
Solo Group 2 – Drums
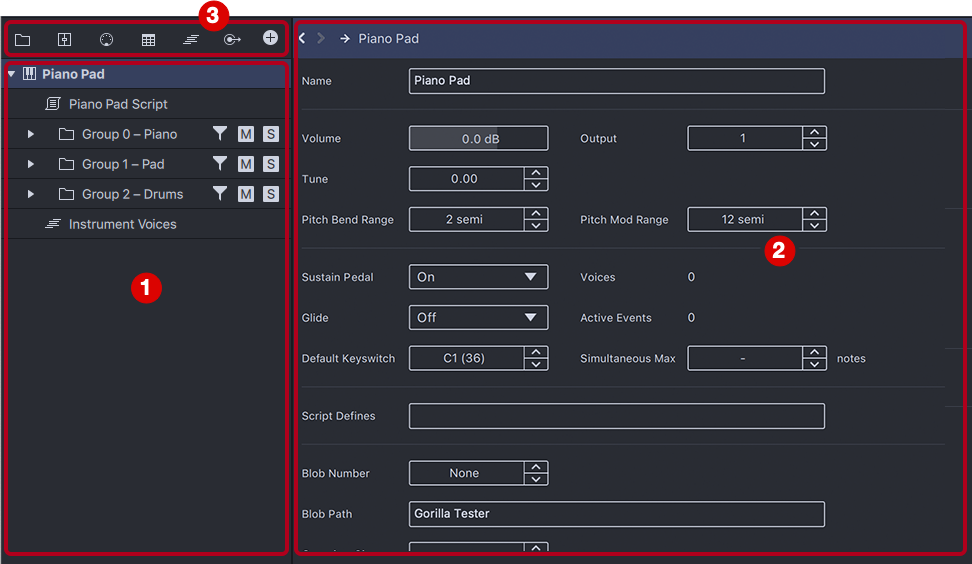271,194
